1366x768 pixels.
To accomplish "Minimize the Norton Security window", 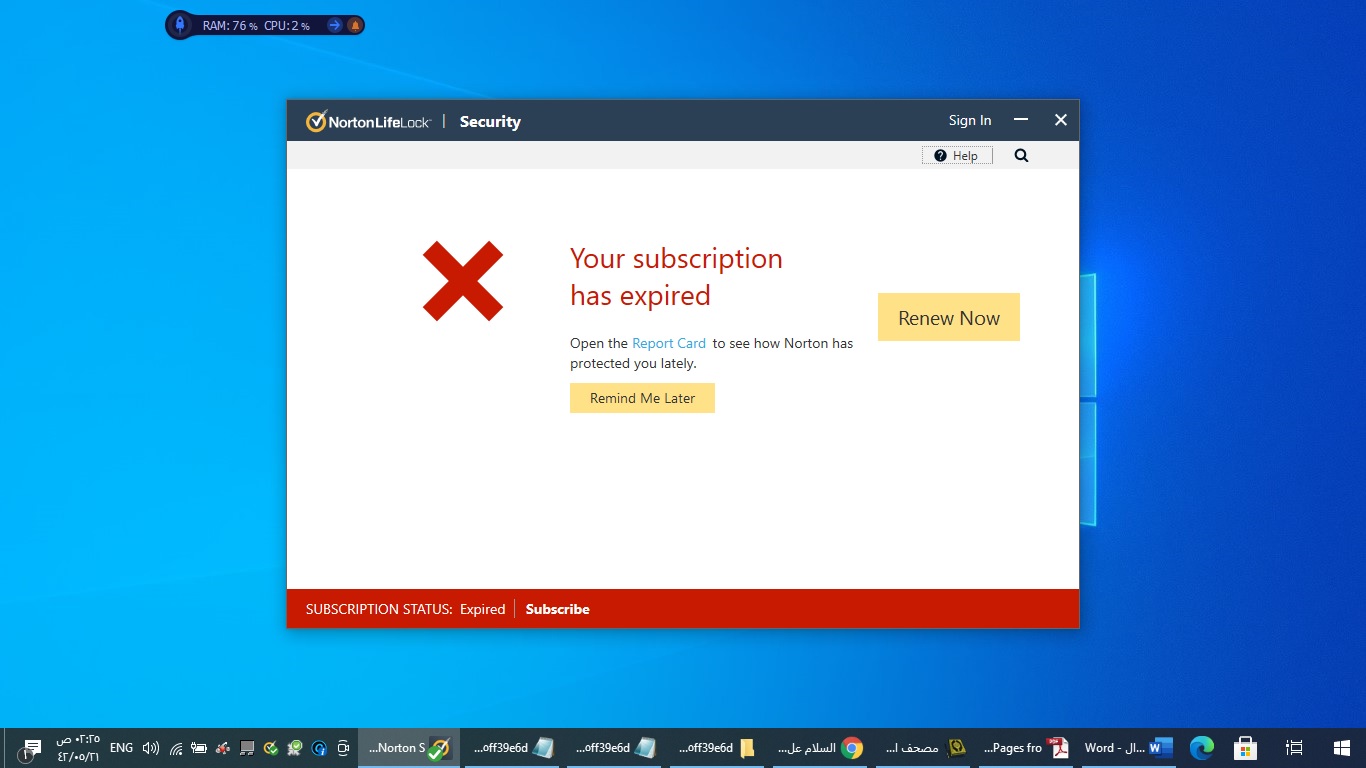I will tap(1021, 120).
